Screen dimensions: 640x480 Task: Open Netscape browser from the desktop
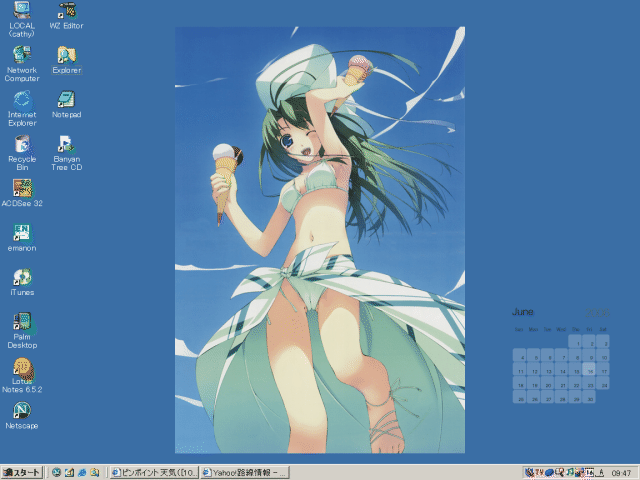(x=21, y=410)
